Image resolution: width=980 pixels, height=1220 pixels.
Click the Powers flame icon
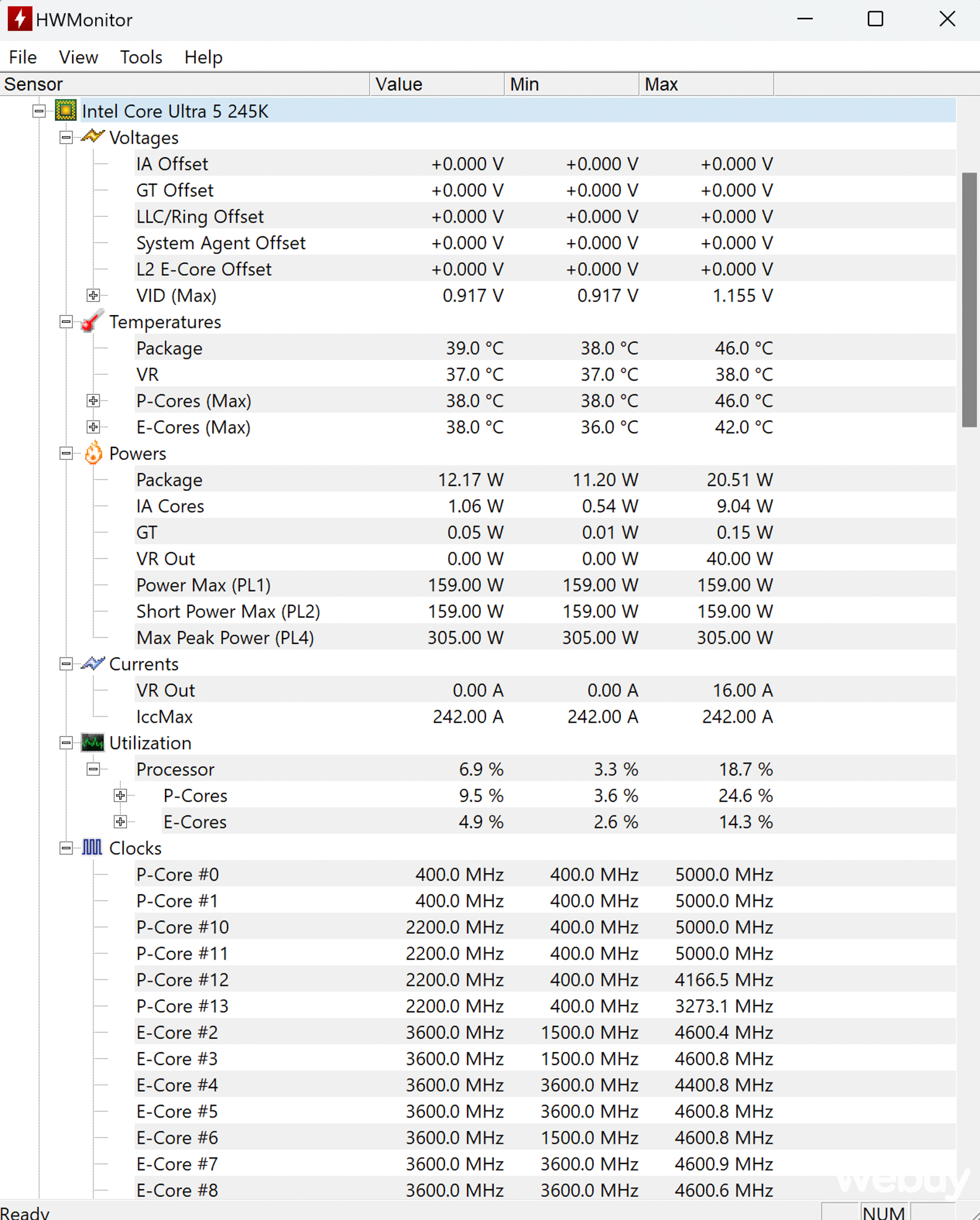click(x=93, y=453)
